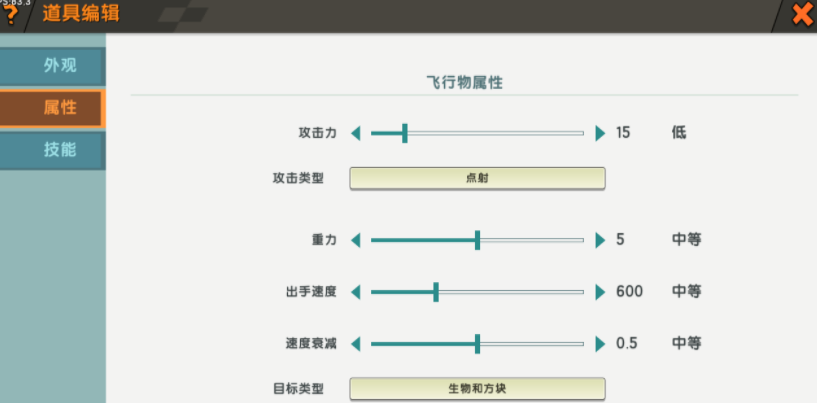
Task: Open the 攻击类型 dropdown showing 点射
Action: (477, 178)
